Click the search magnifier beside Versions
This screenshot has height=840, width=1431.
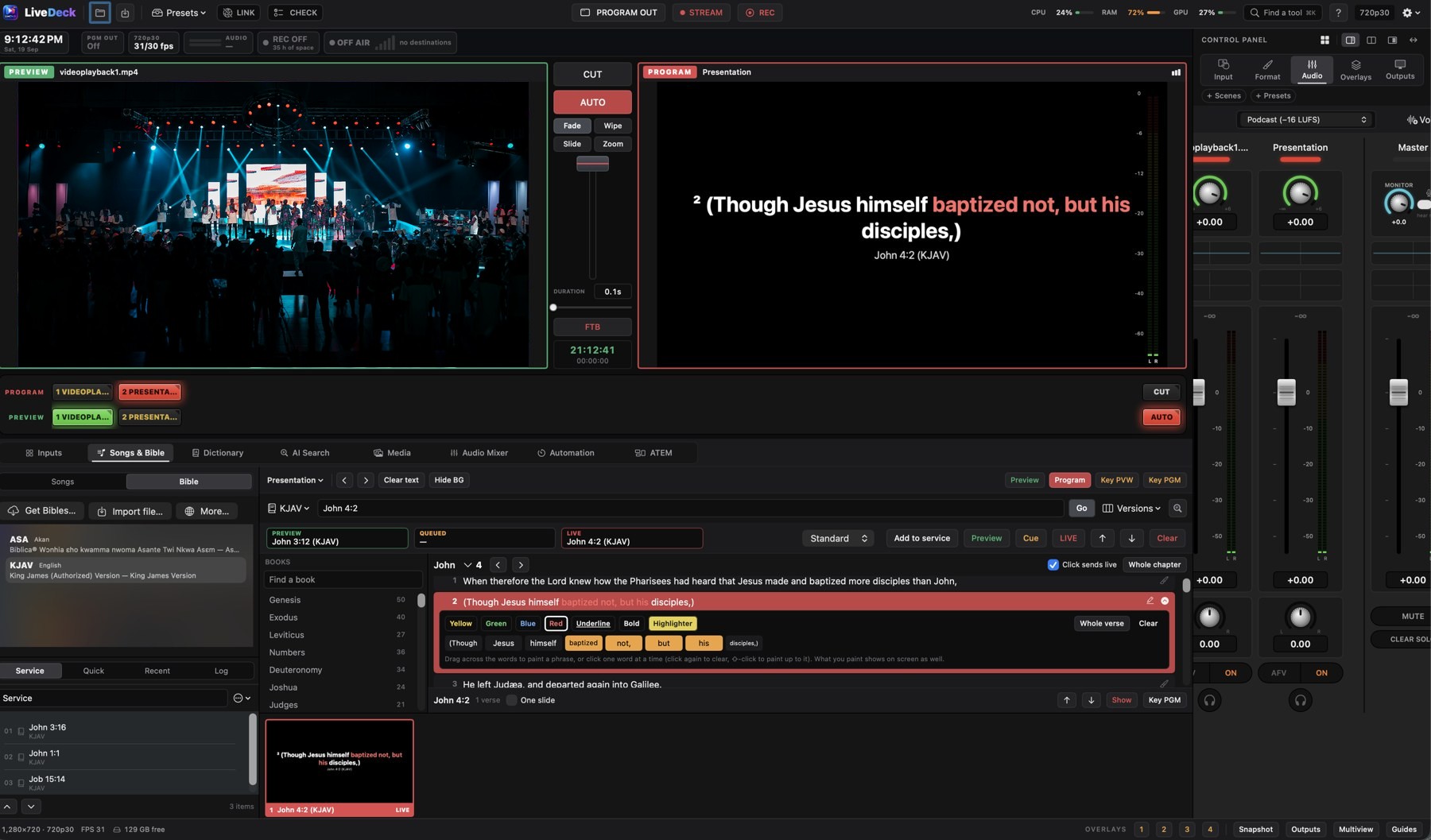(x=1177, y=509)
